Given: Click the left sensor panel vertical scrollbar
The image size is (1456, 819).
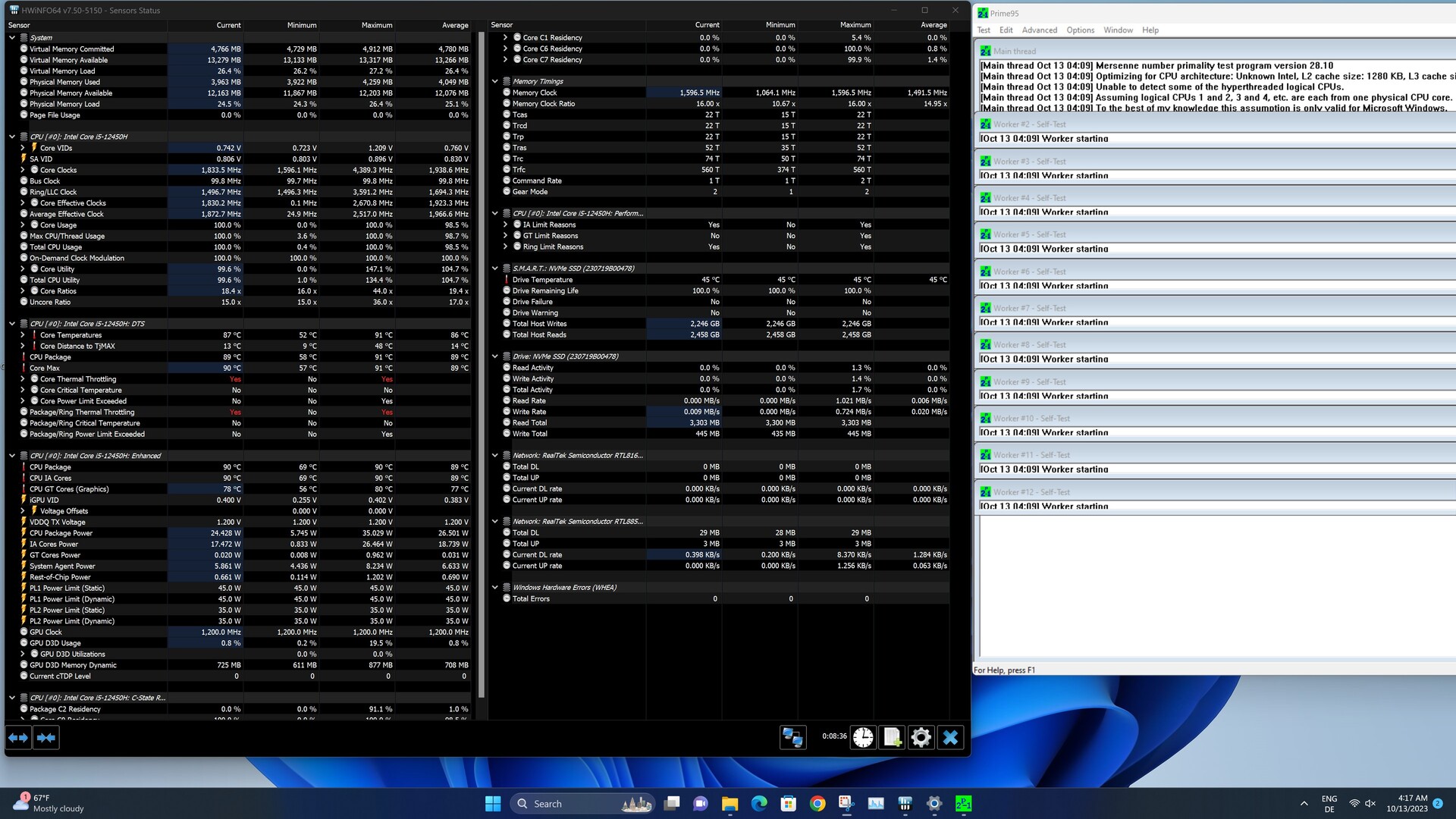Looking at the screenshot, I should 481,364.
